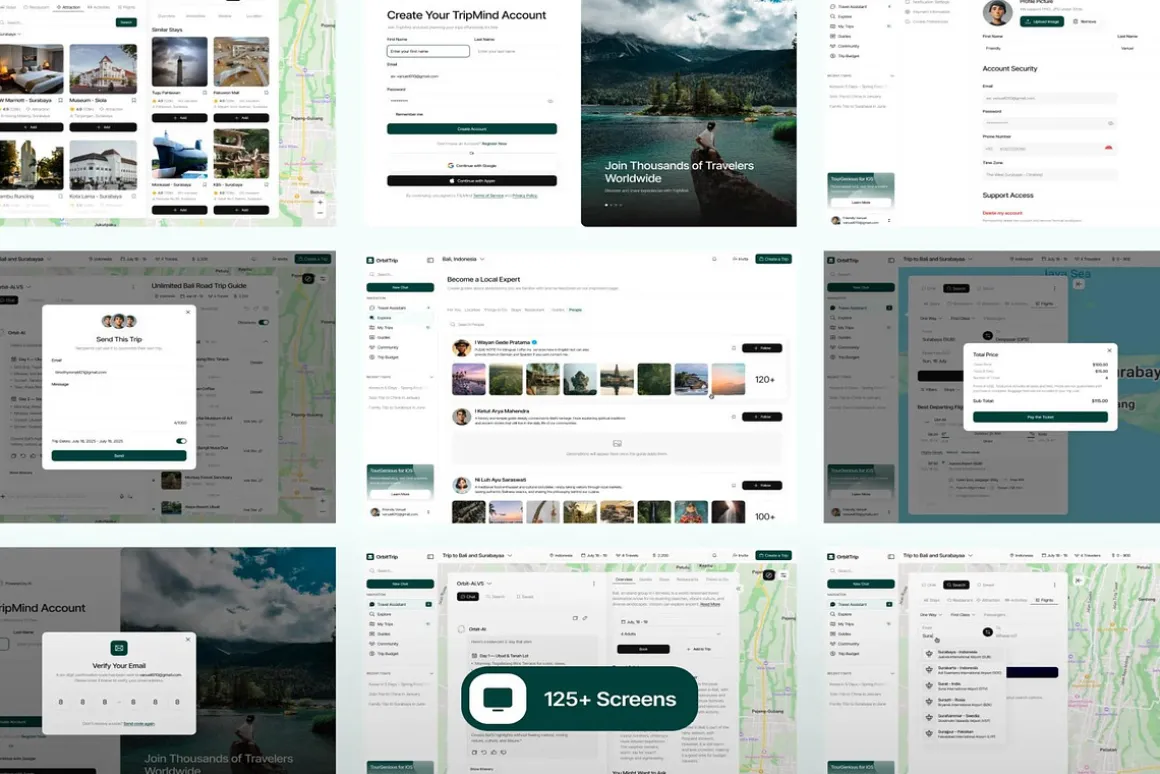Image resolution: width=1160 pixels, height=774 pixels.
Task: Zoom out the map behind Send This Trip
Action: click(x=323, y=511)
